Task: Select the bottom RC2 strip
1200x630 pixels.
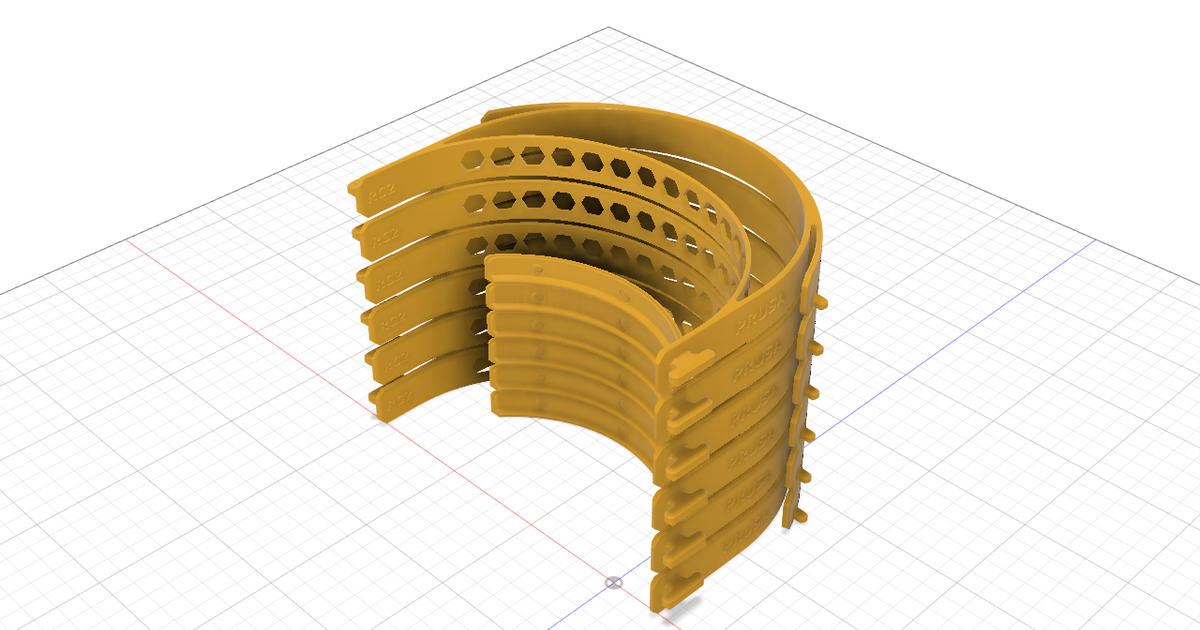Action: tap(400, 398)
